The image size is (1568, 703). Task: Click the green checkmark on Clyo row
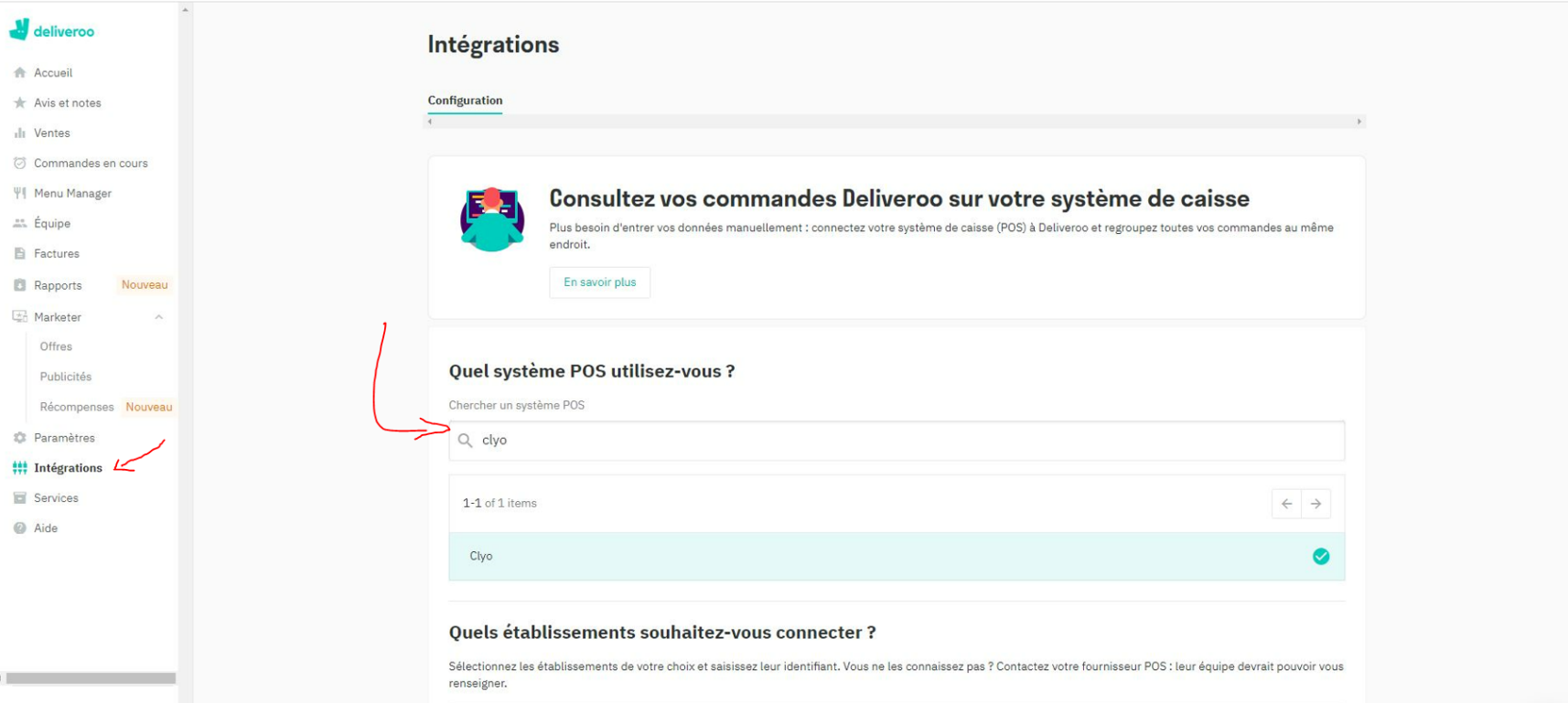pyautogui.click(x=1321, y=556)
